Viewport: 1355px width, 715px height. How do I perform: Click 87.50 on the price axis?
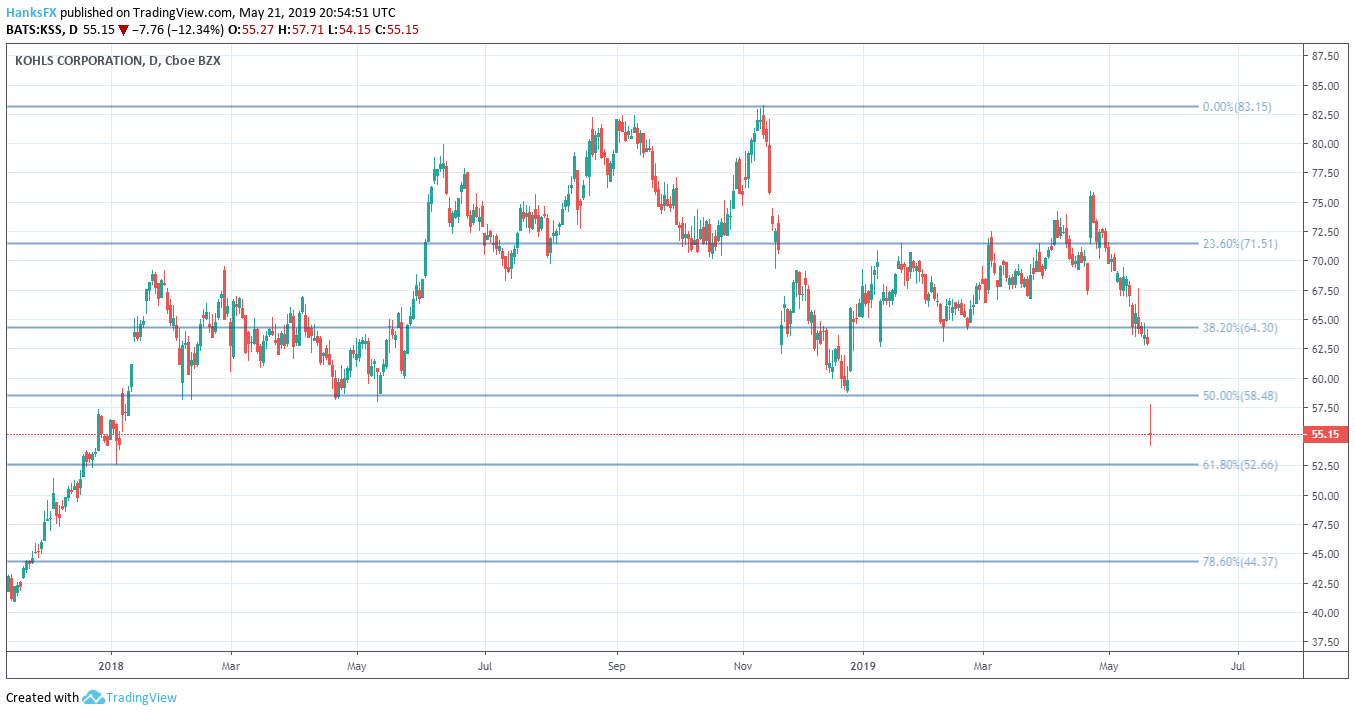(1327, 55)
